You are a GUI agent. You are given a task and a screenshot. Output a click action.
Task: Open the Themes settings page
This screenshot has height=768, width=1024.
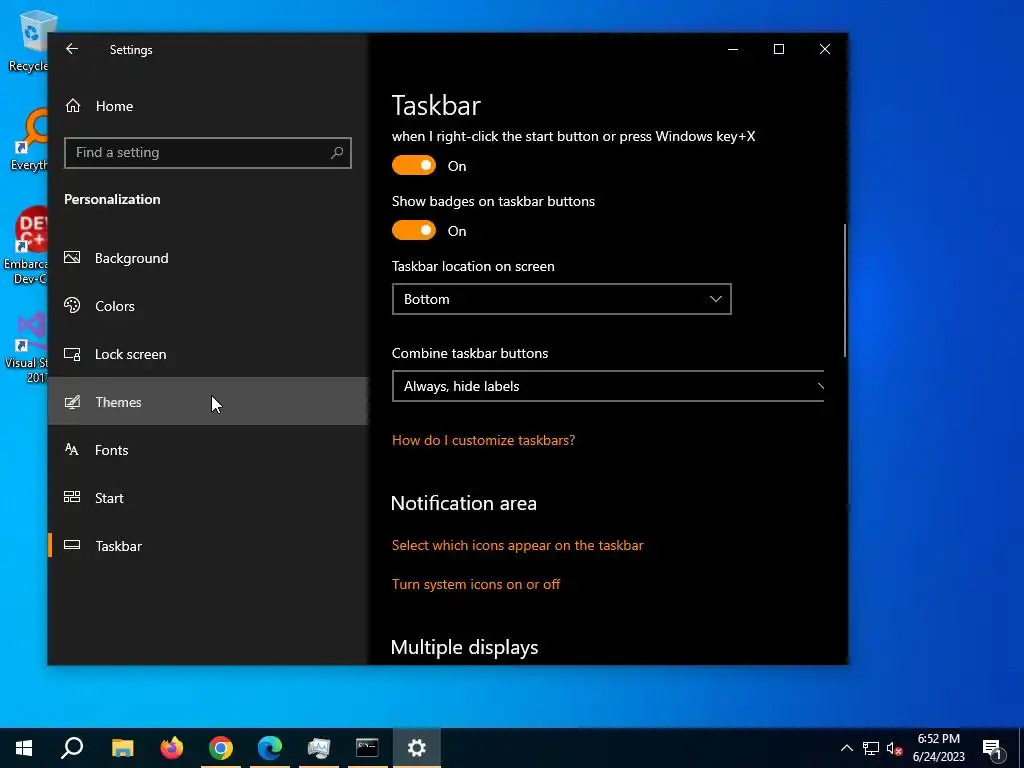coord(209,402)
